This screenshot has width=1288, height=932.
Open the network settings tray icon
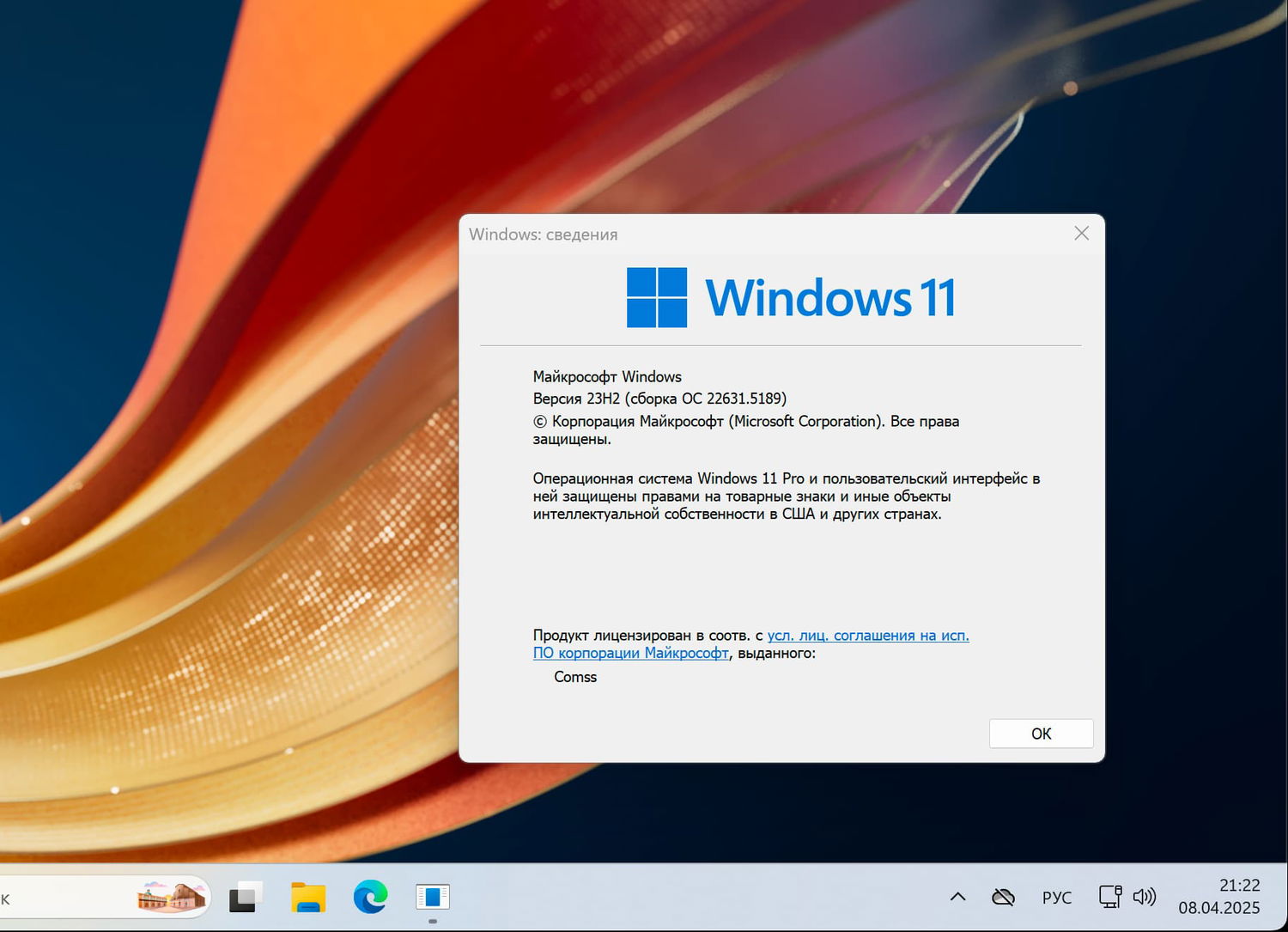[1109, 897]
